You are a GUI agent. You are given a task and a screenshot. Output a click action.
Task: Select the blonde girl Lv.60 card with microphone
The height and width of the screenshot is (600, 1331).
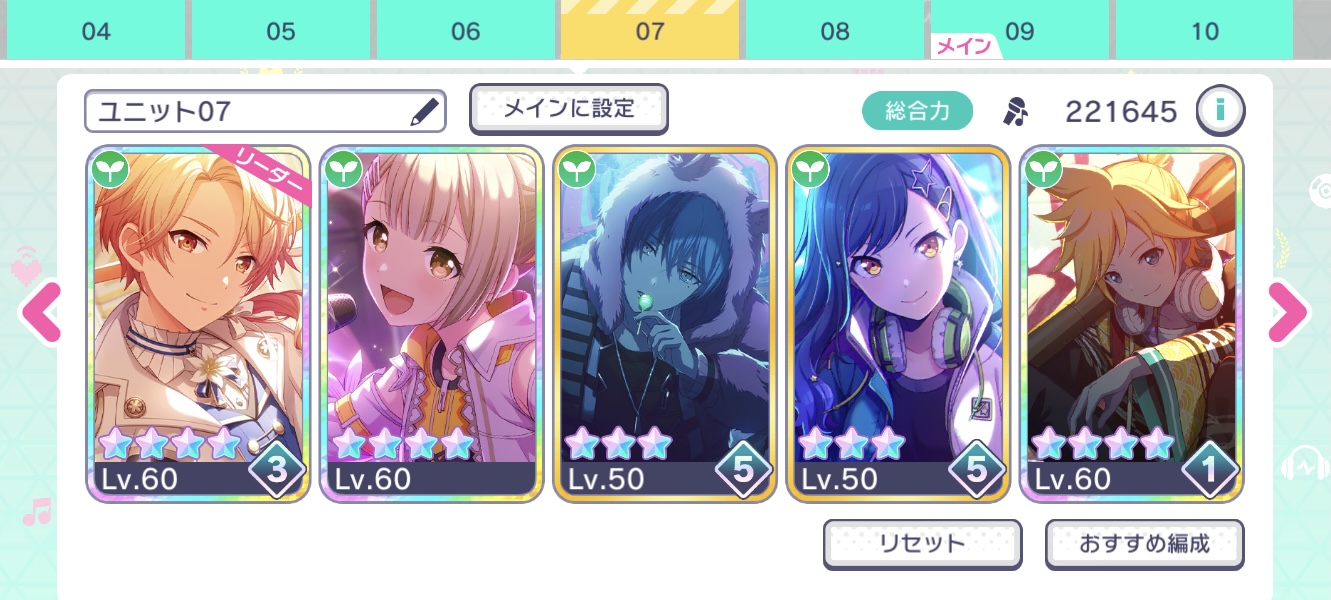point(431,324)
